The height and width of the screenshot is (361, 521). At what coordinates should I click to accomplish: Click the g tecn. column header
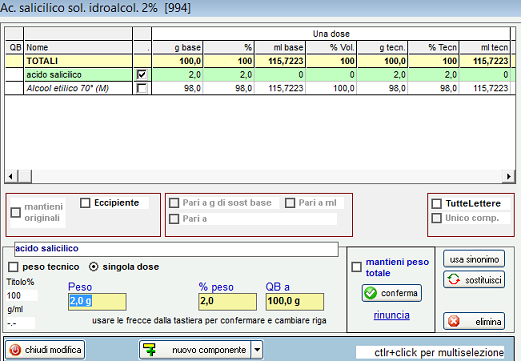(x=382, y=47)
